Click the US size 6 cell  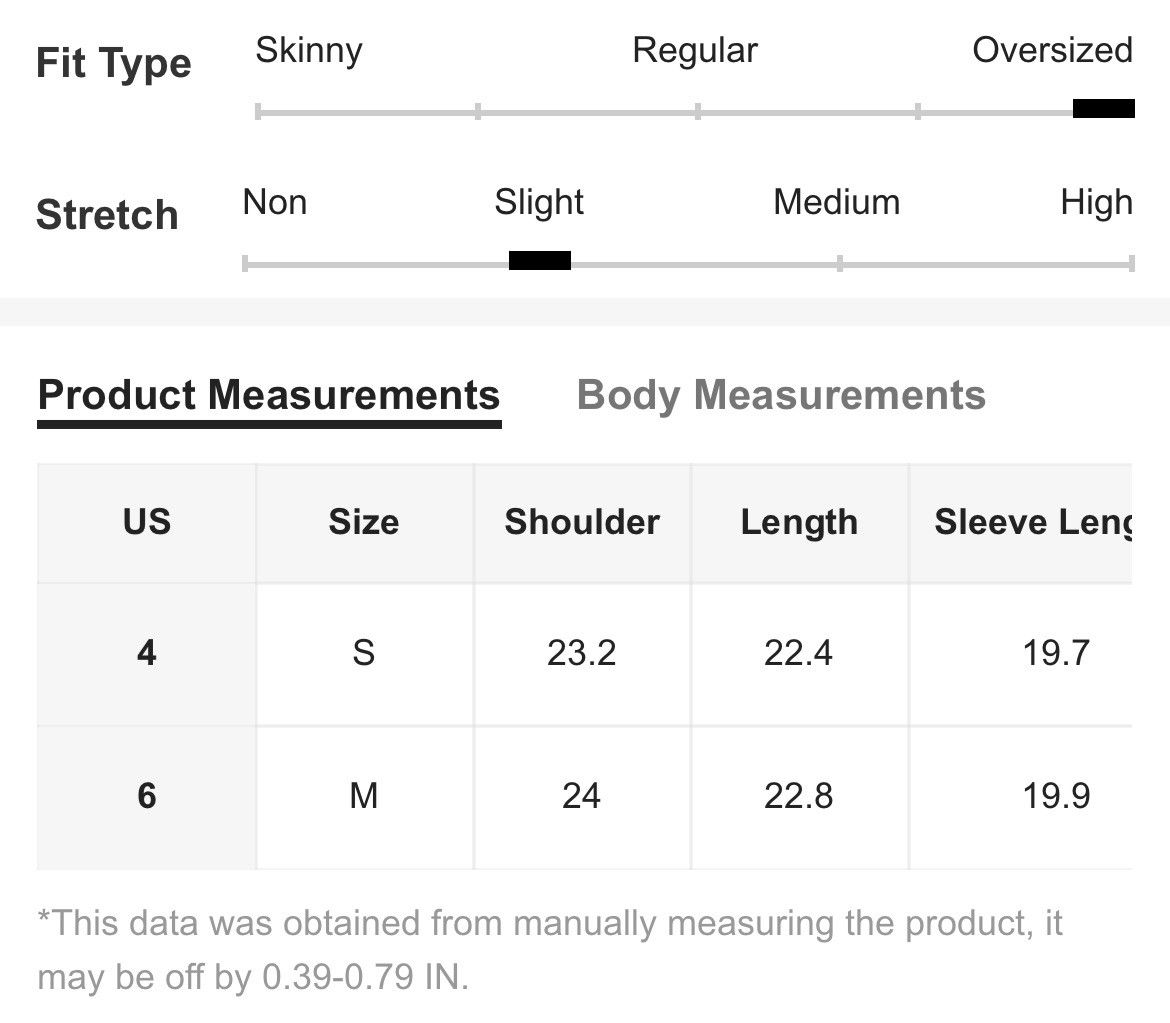tap(146, 796)
